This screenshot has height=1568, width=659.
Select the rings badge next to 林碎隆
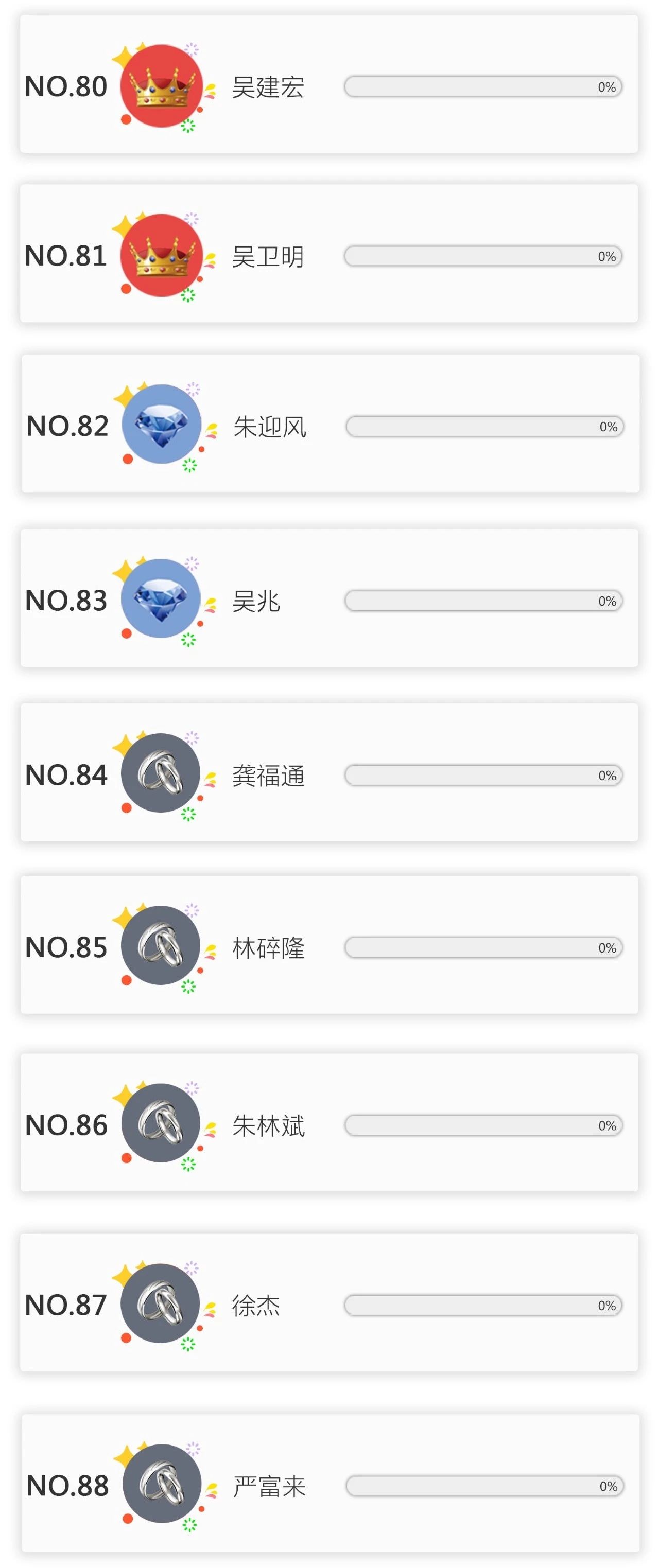161,945
